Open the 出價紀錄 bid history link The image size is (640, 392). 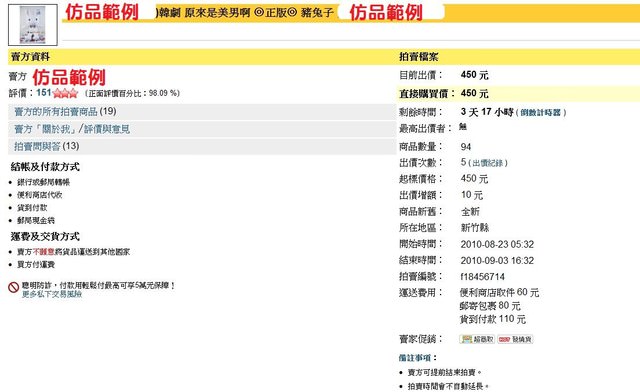[488, 163]
